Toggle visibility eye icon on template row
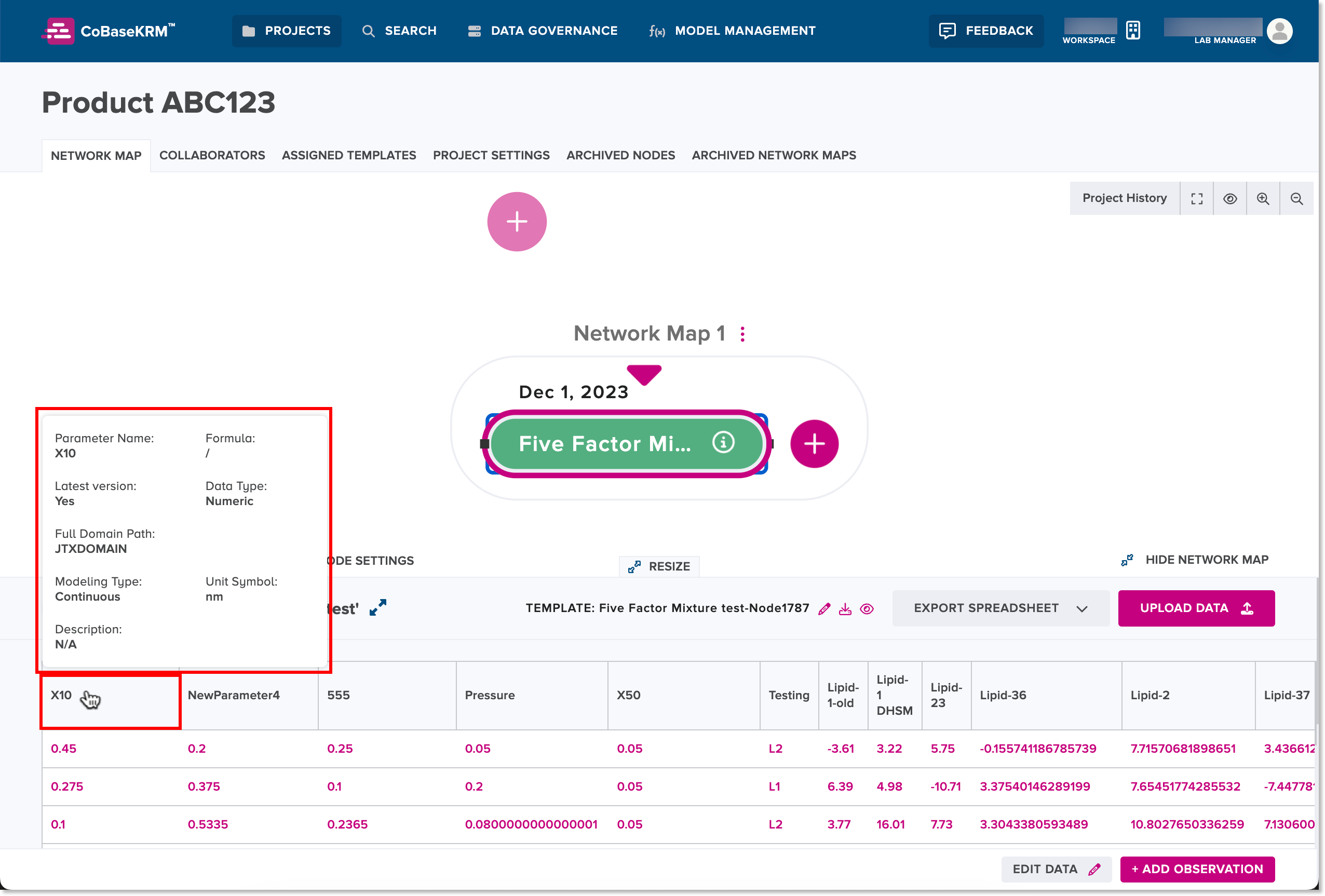This screenshot has height=896, width=1325. click(x=867, y=608)
